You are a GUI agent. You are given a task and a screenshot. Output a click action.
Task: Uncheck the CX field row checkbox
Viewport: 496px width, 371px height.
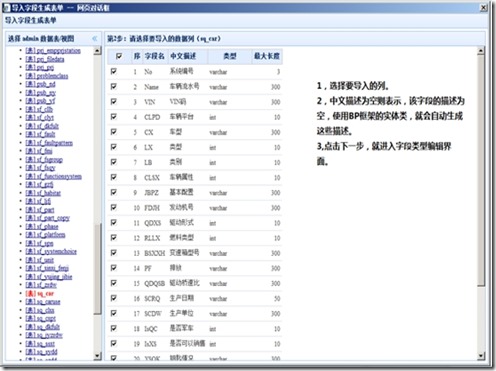click(114, 132)
